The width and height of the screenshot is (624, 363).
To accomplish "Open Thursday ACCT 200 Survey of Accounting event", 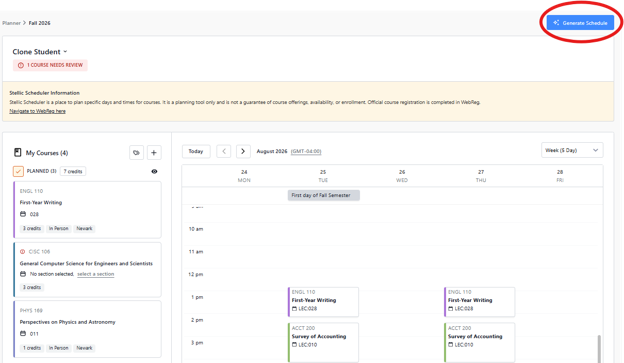I will pyautogui.click(x=480, y=342).
